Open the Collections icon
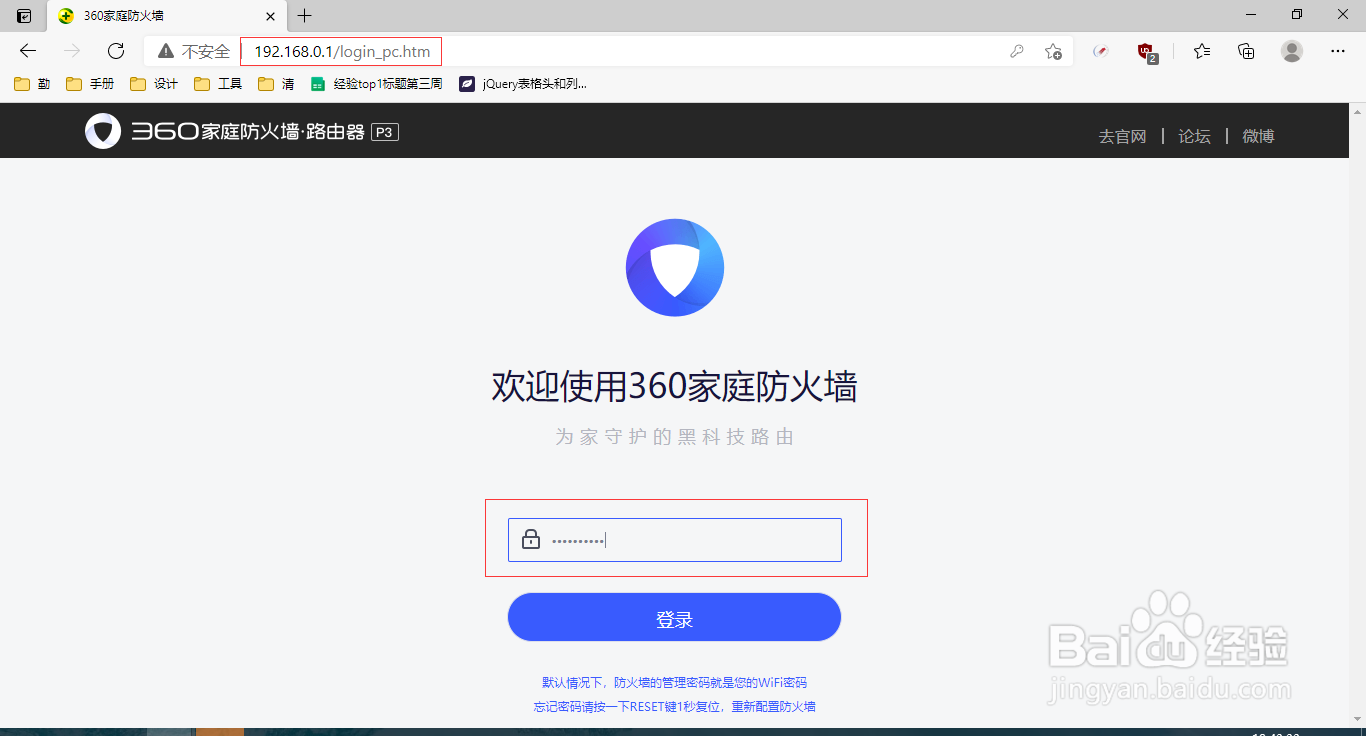The width and height of the screenshot is (1366, 736). point(1246,51)
